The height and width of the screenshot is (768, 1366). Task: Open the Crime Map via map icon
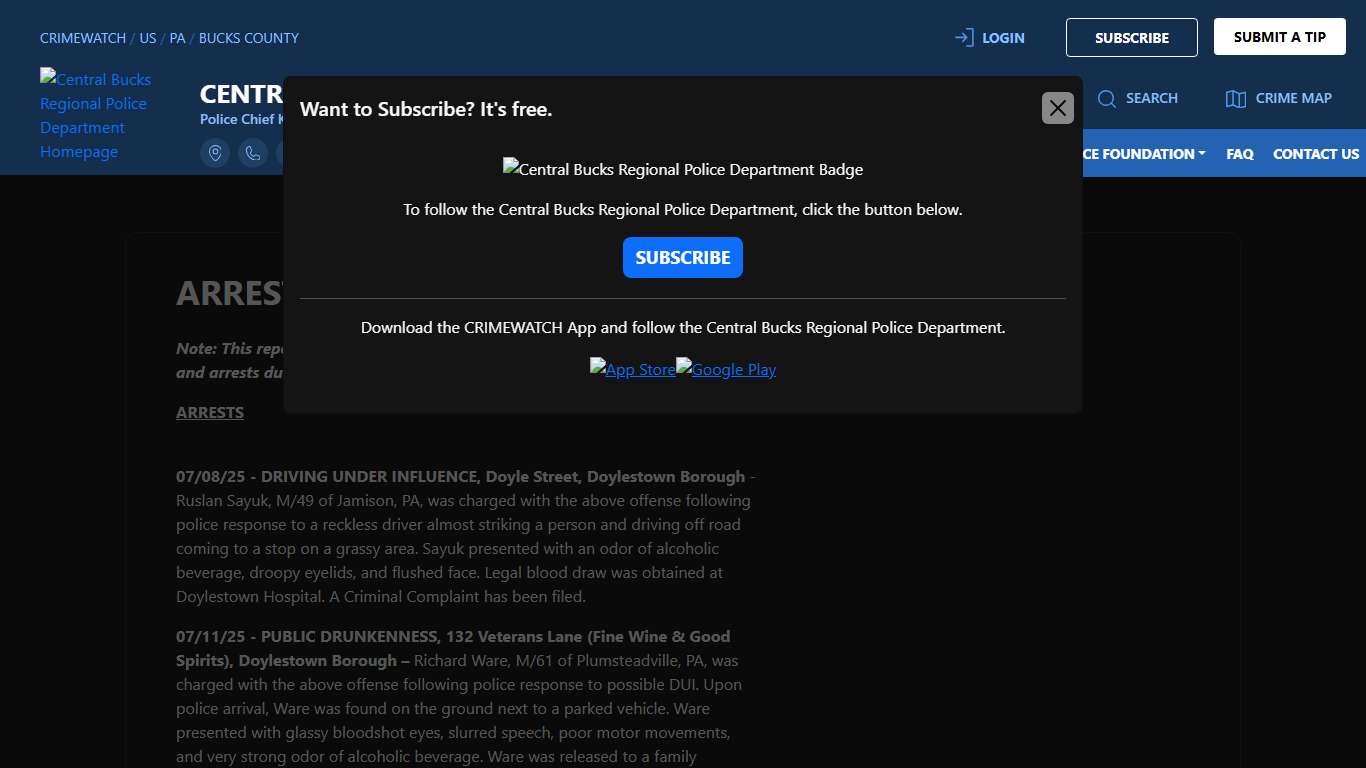1236,98
